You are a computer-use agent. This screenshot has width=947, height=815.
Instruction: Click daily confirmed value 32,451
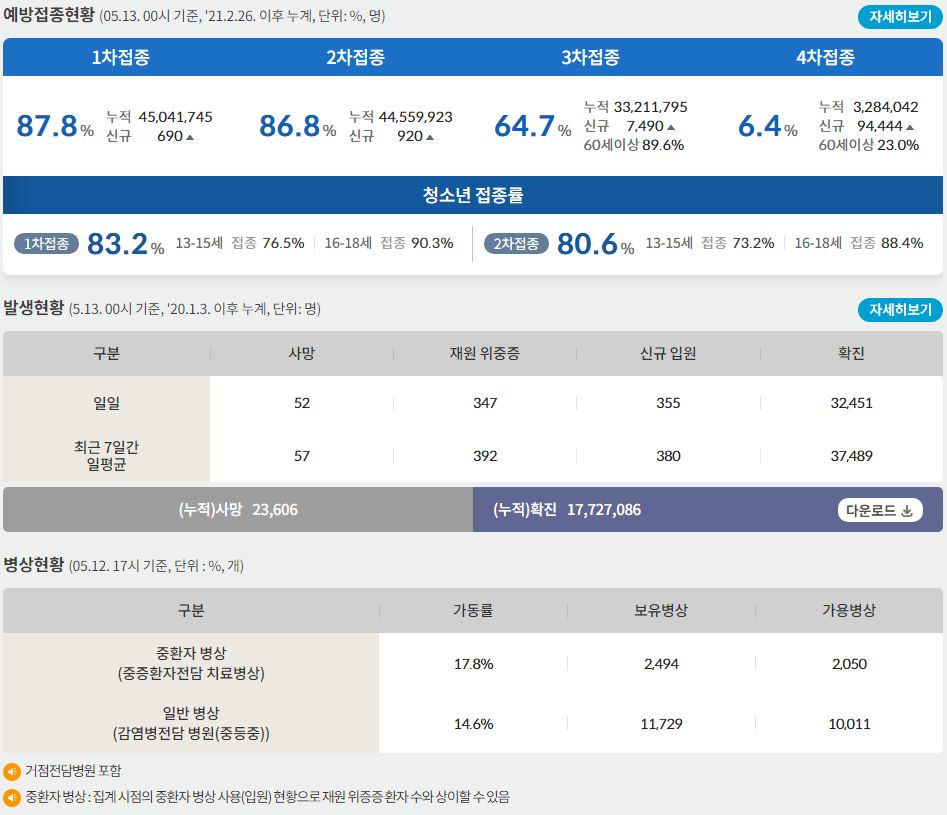pos(851,403)
